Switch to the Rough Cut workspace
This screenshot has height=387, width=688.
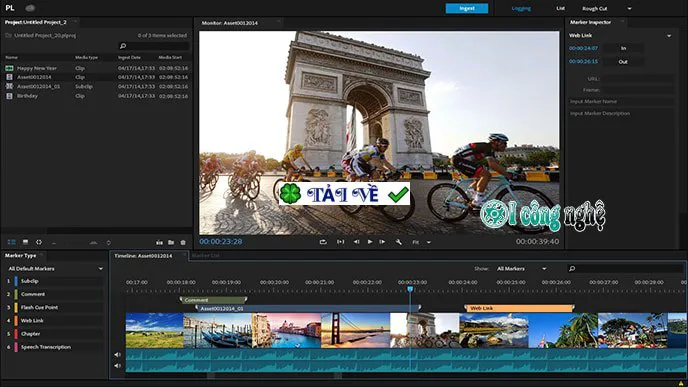[x=595, y=8]
